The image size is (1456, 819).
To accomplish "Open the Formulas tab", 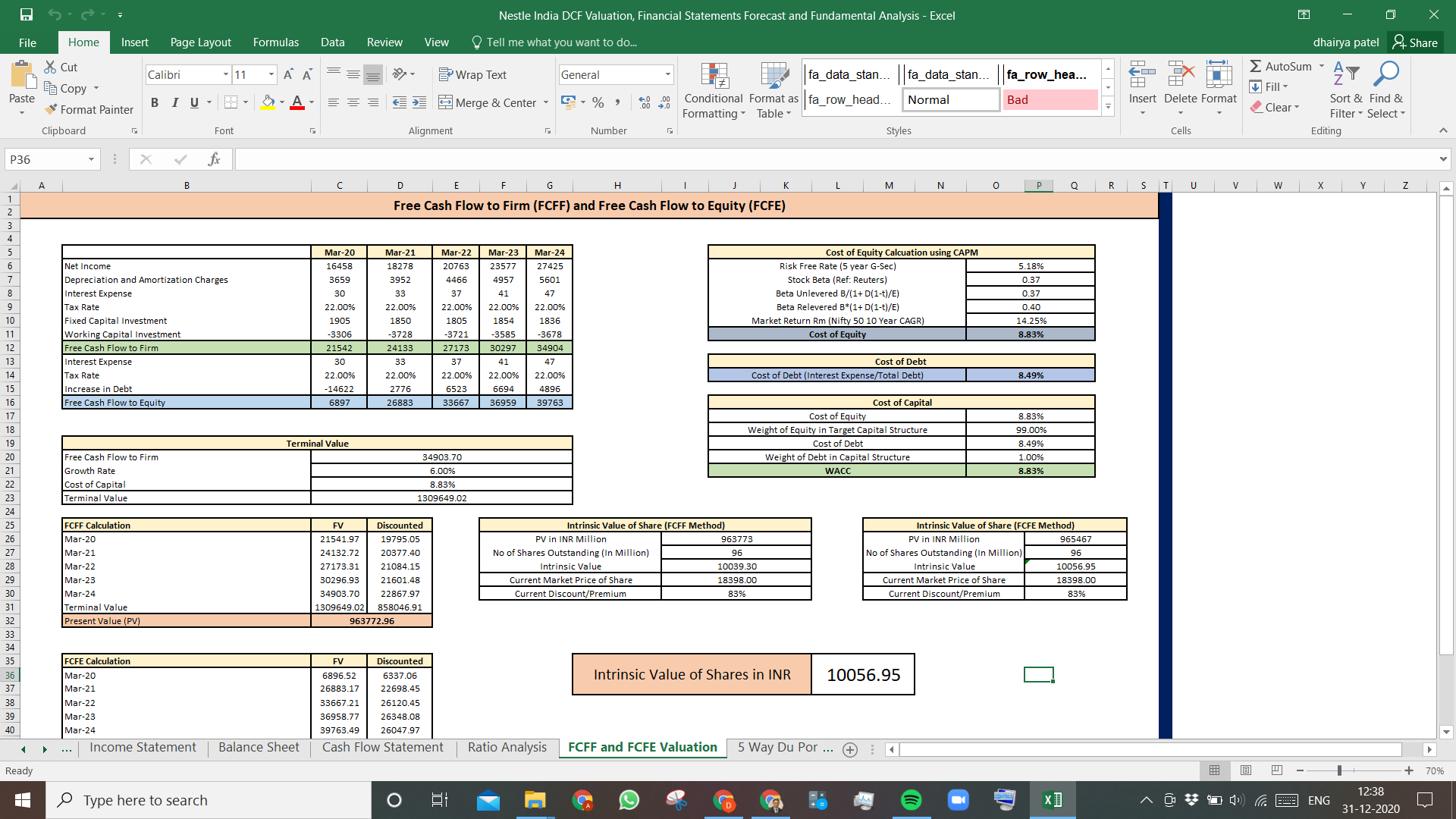I will [276, 42].
